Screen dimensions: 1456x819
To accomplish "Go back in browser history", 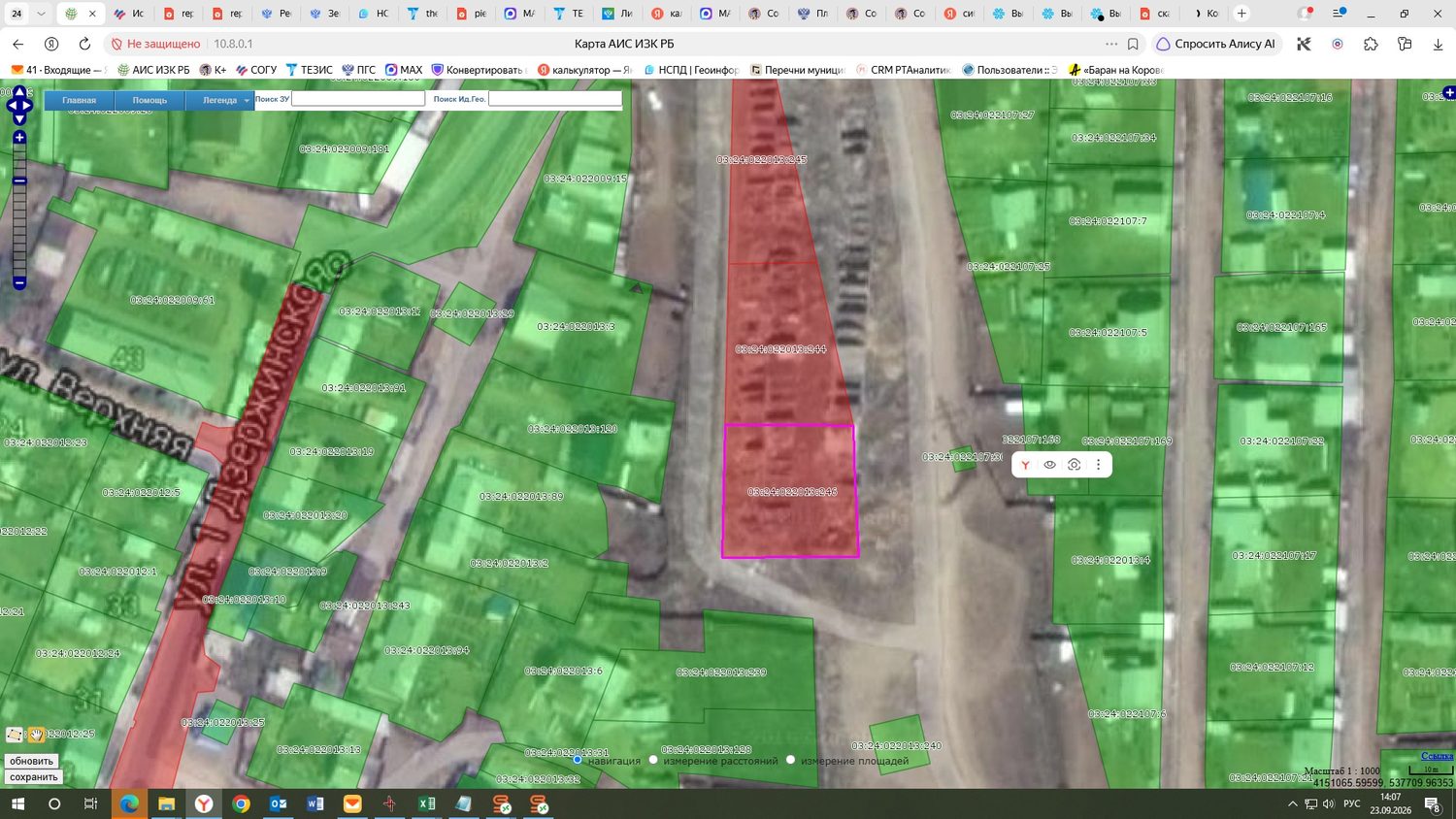I will [x=18, y=44].
